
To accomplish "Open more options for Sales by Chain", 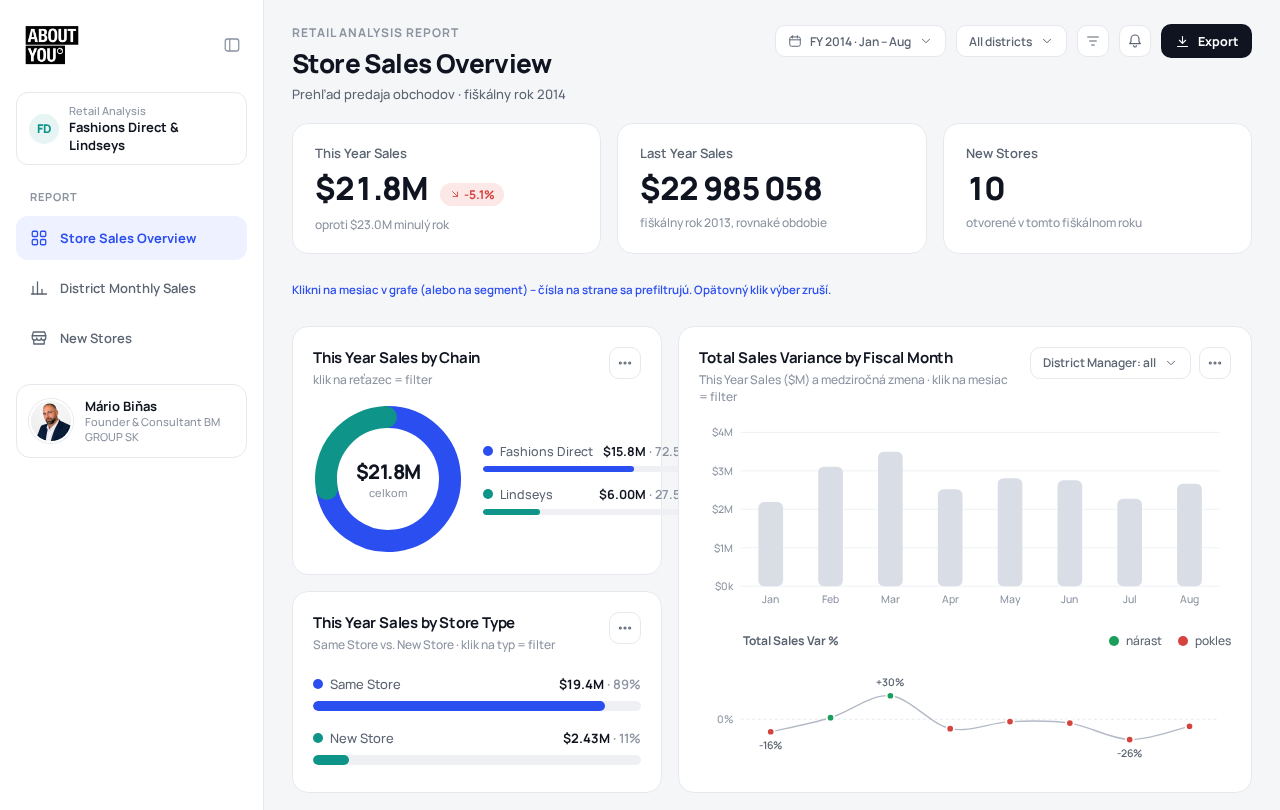I will 625,363.
